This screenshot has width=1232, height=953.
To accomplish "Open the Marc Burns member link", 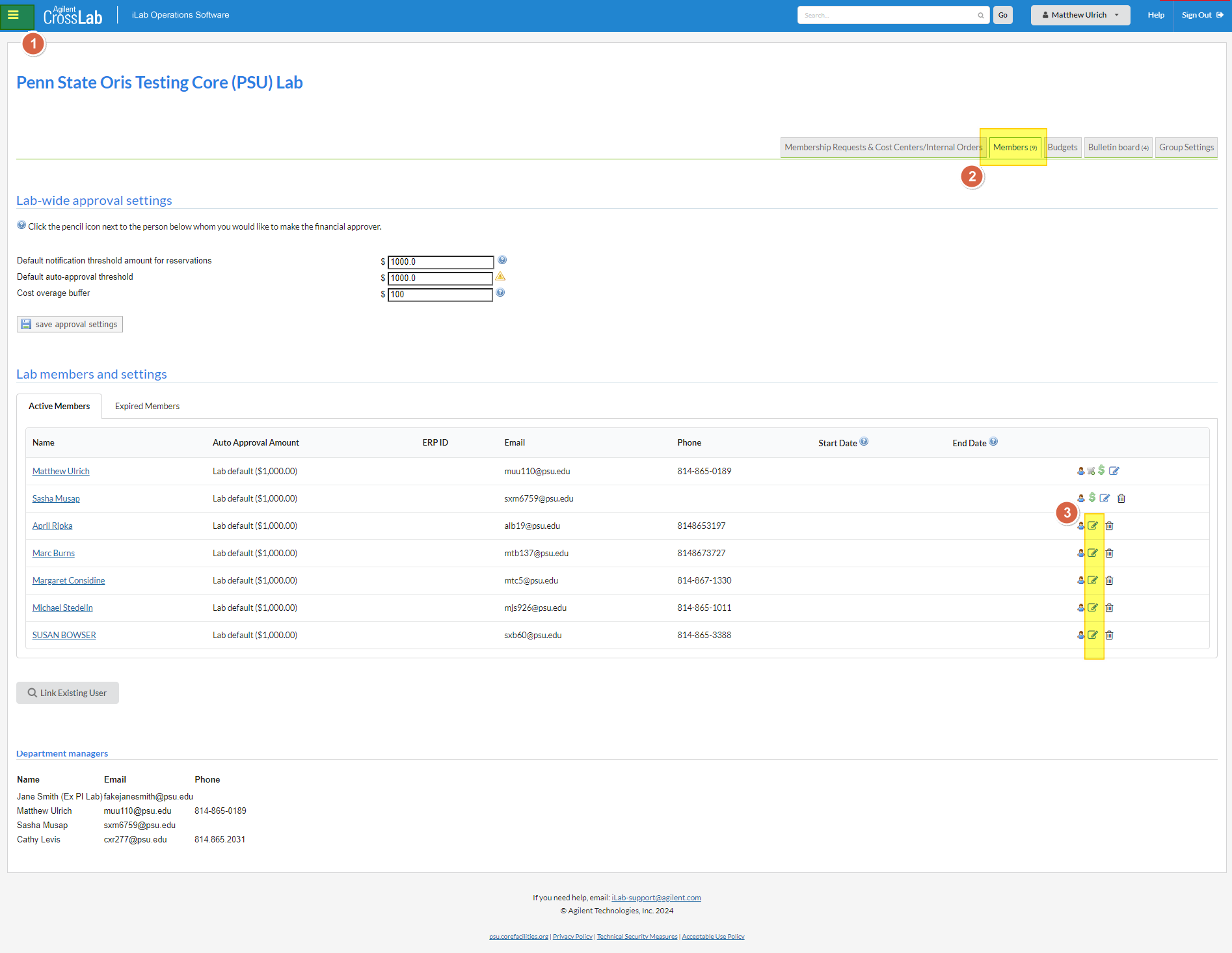I will (x=53, y=553).
